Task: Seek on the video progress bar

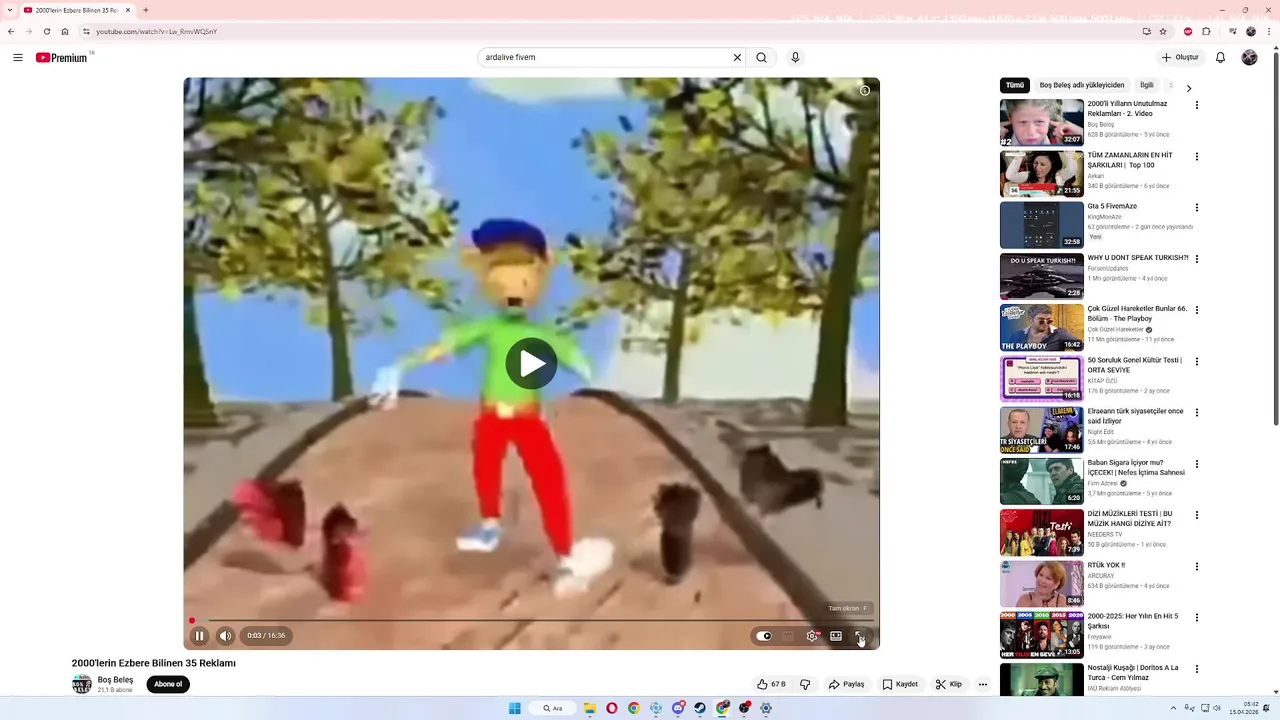Action: (531, 621)
